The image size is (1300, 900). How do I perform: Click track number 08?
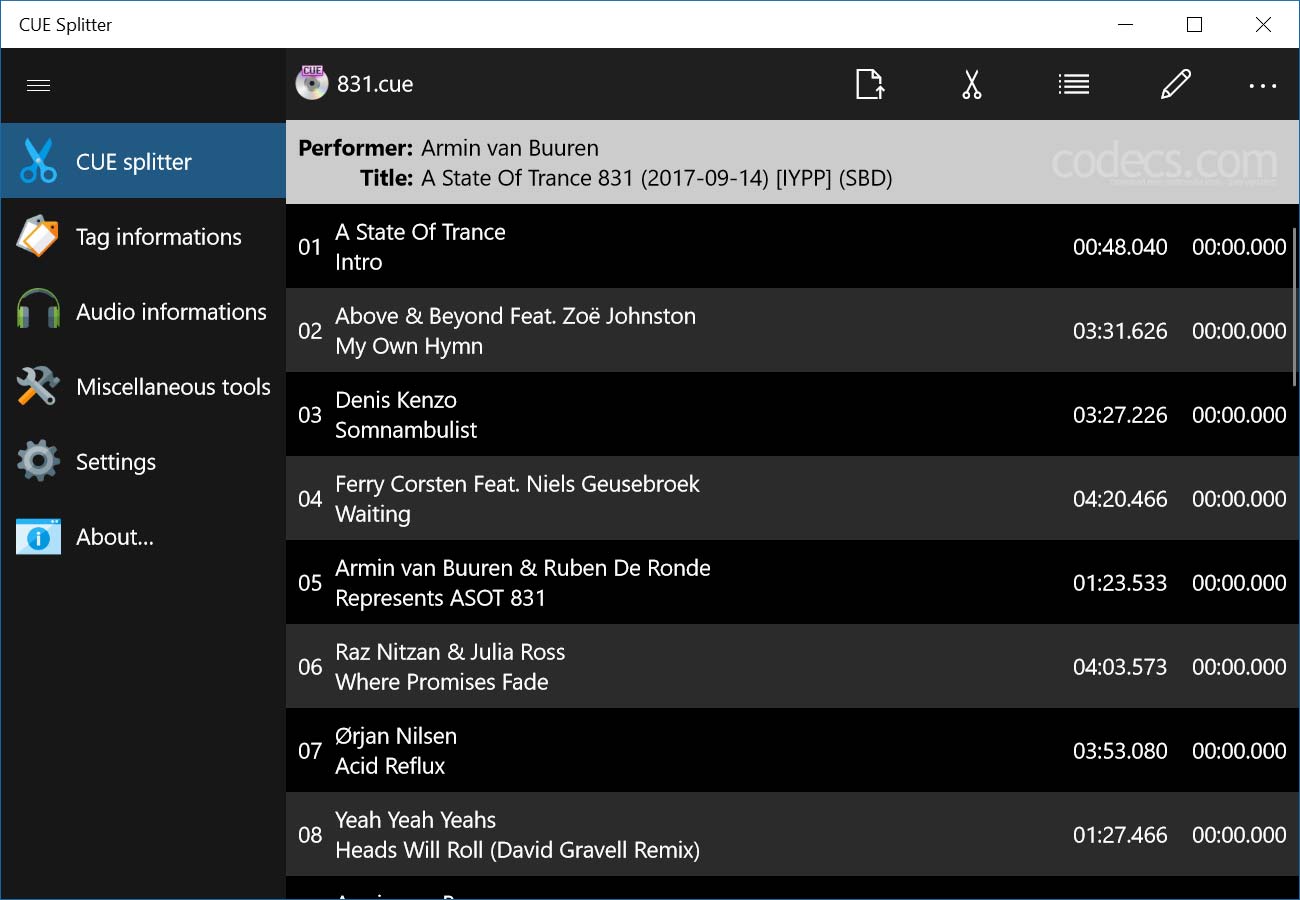(310, 835)
